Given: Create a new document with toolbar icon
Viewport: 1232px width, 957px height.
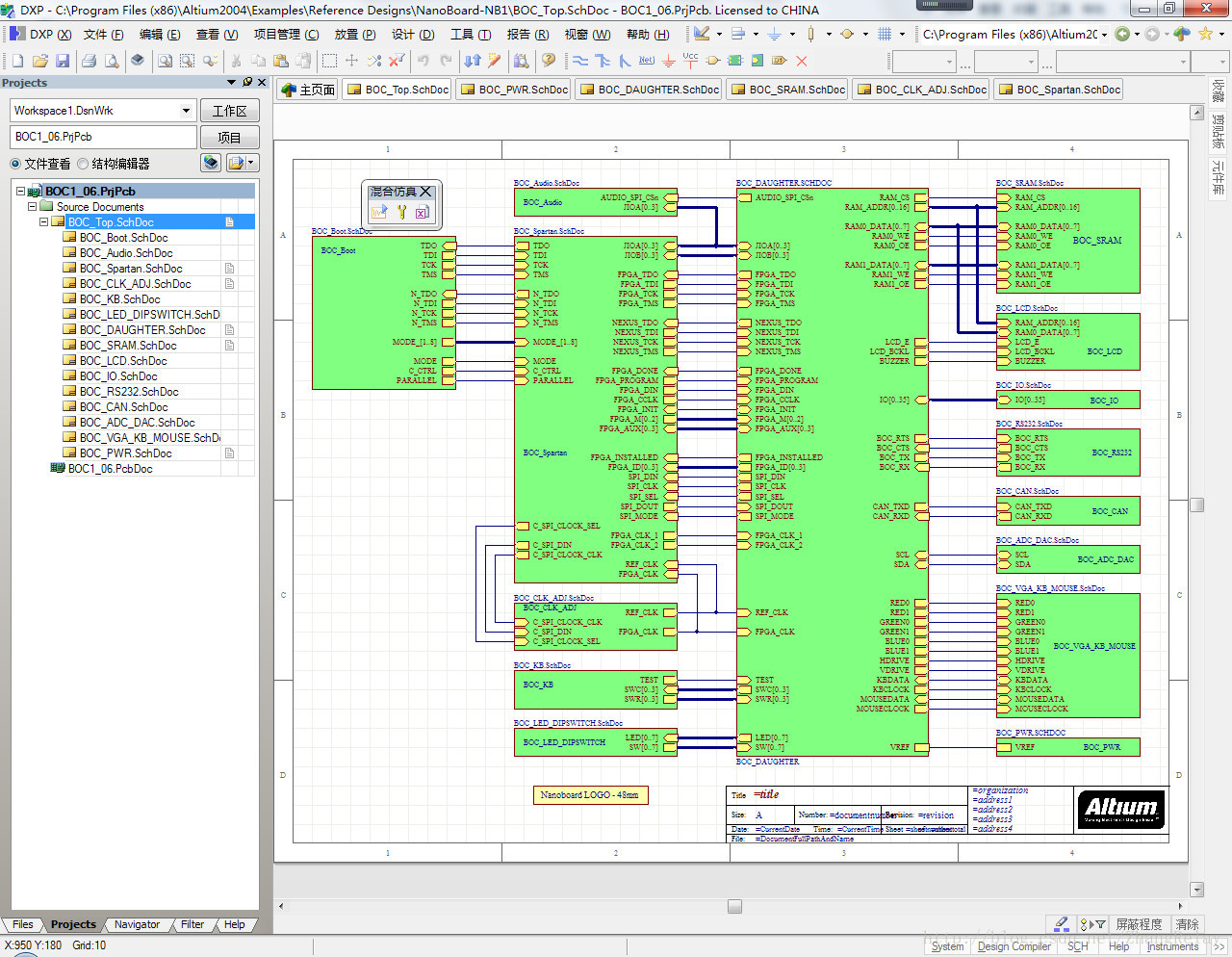Looking at the screenshot, I should click(x=17, y=61).
